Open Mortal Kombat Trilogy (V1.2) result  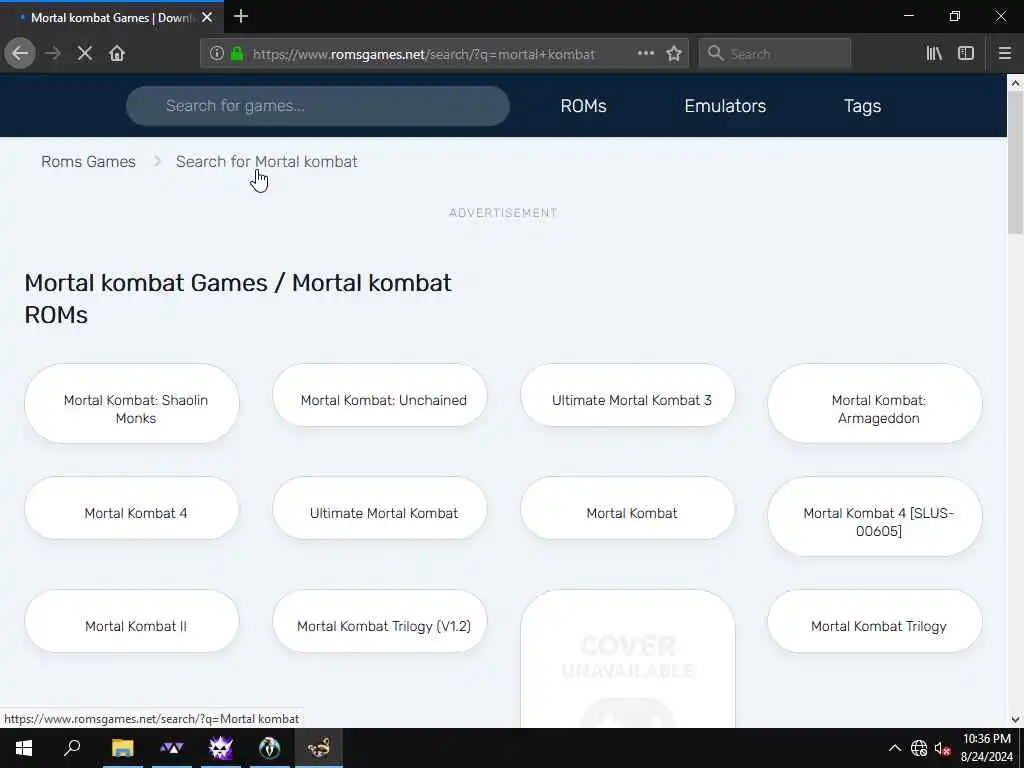pyautogui.click(x=380, y=621)
